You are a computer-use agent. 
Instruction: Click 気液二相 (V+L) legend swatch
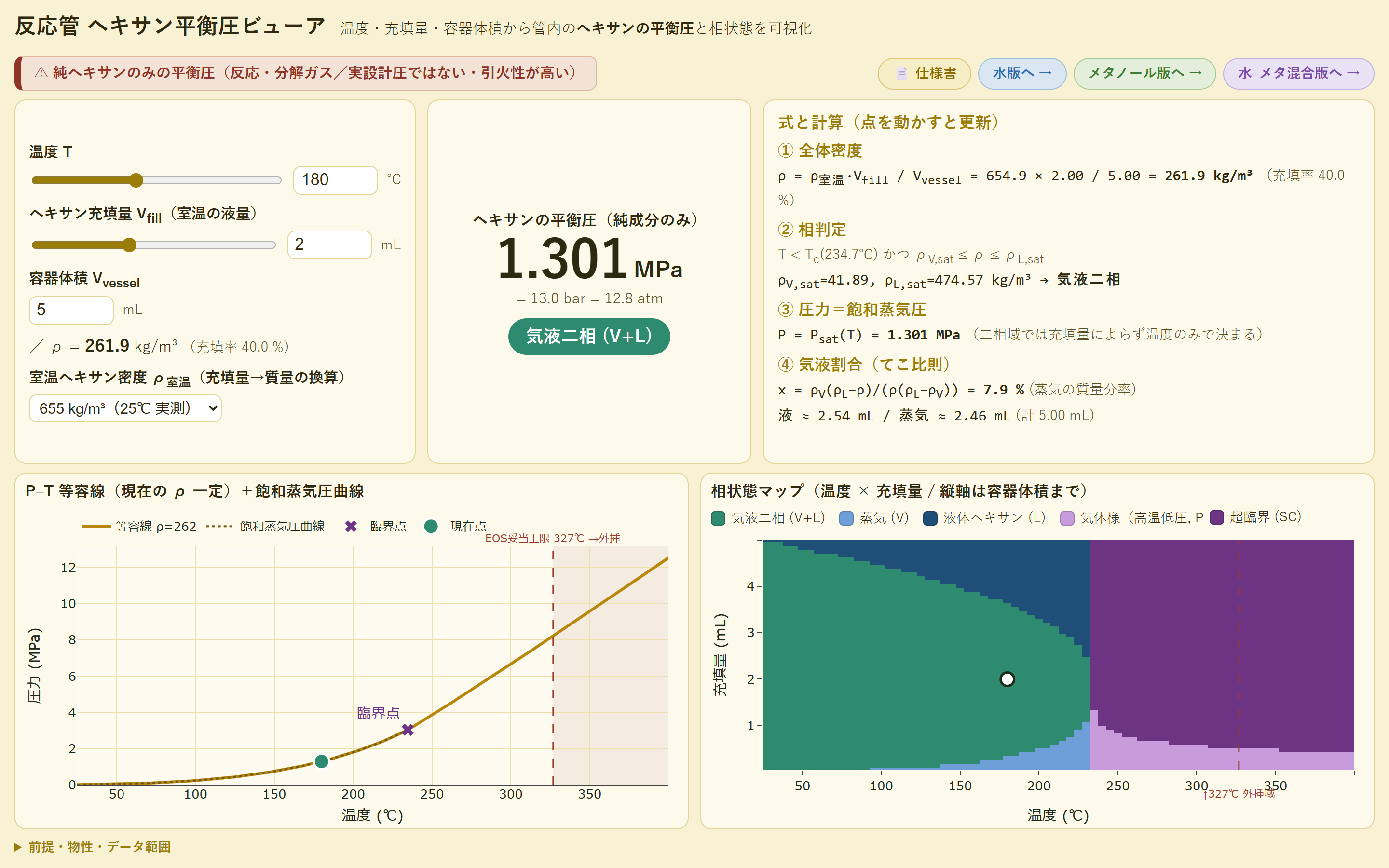[x=718, y=518]
